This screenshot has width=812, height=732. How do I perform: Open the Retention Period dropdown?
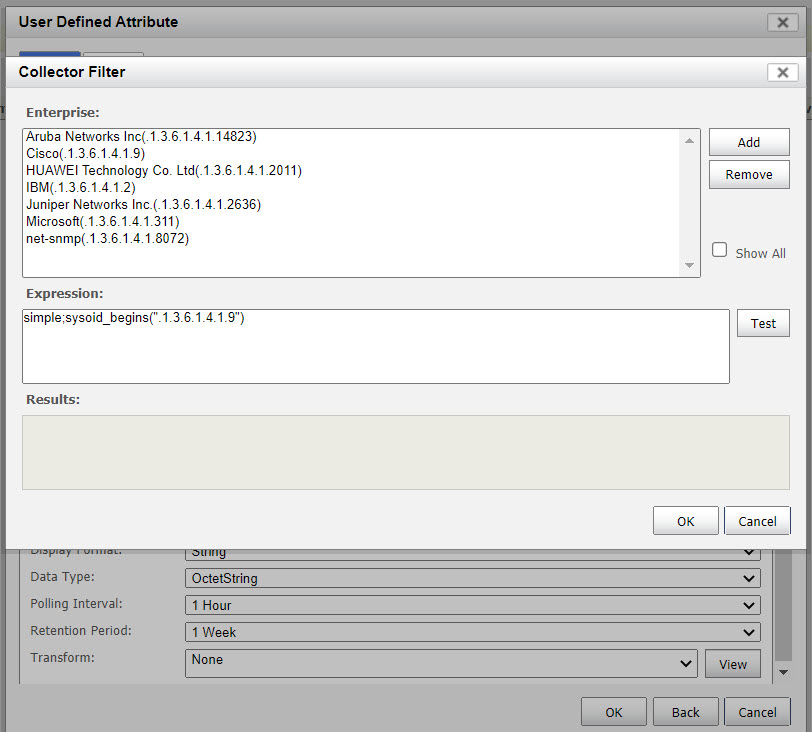[x=473, y=632]
